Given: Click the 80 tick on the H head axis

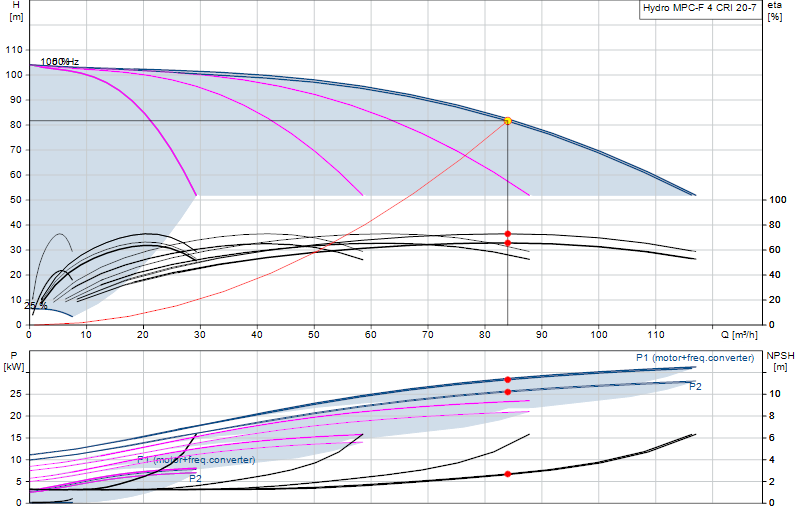Looking at the screenshot, I should [16, 125].
